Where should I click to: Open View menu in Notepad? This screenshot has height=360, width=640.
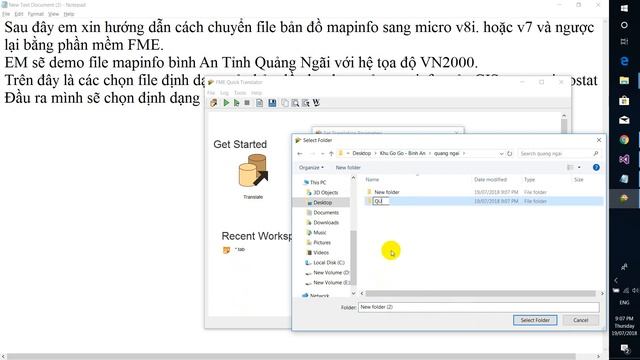(x=53, y=14)
